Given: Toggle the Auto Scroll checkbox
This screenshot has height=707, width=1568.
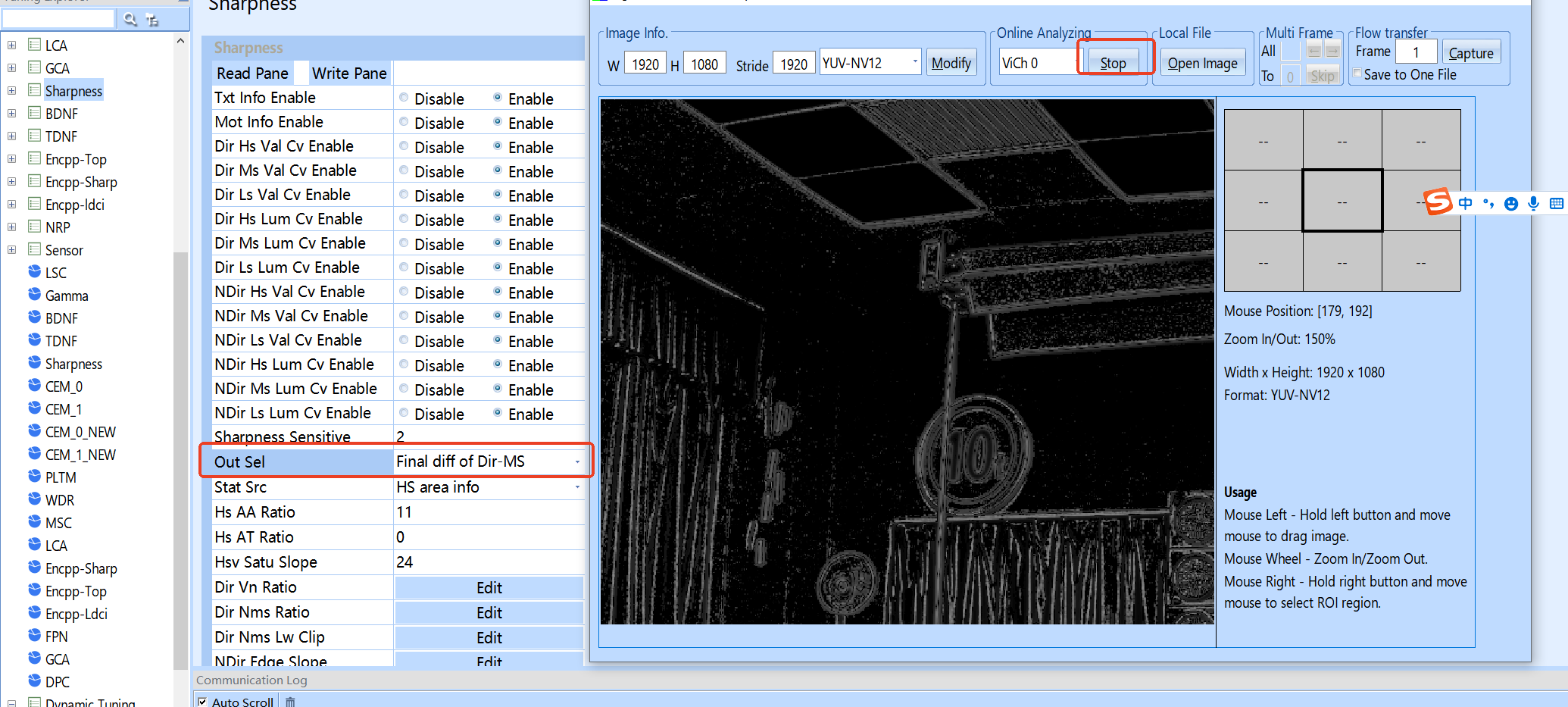Looking at the screenshot, I should tap(202, 702).
